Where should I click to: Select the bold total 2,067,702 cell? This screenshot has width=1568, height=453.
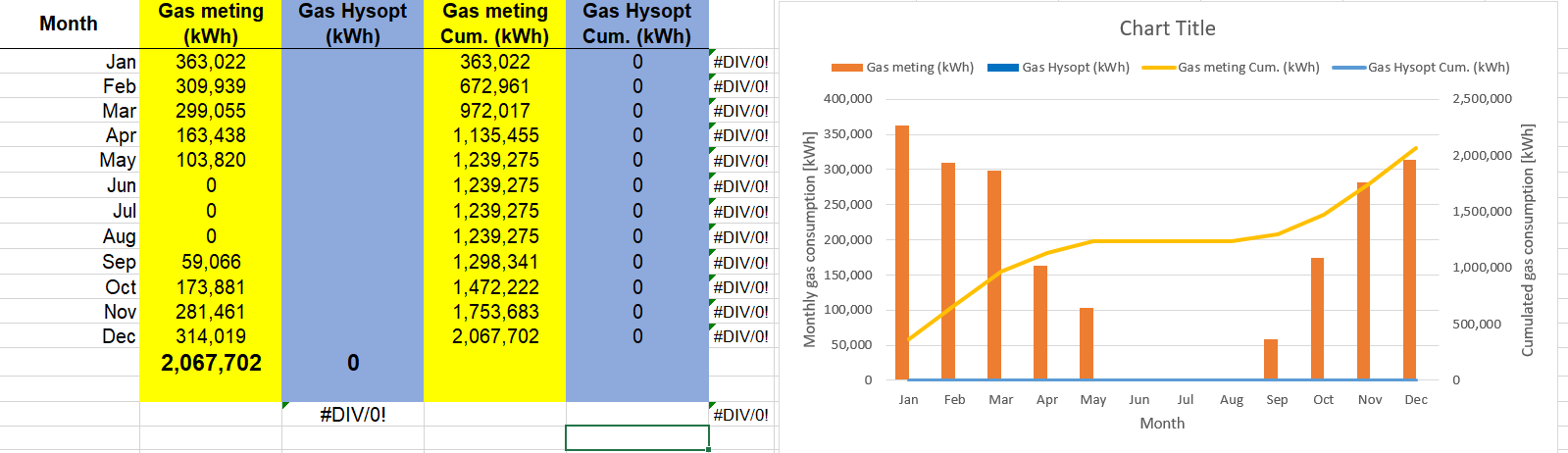click(211, 363)
